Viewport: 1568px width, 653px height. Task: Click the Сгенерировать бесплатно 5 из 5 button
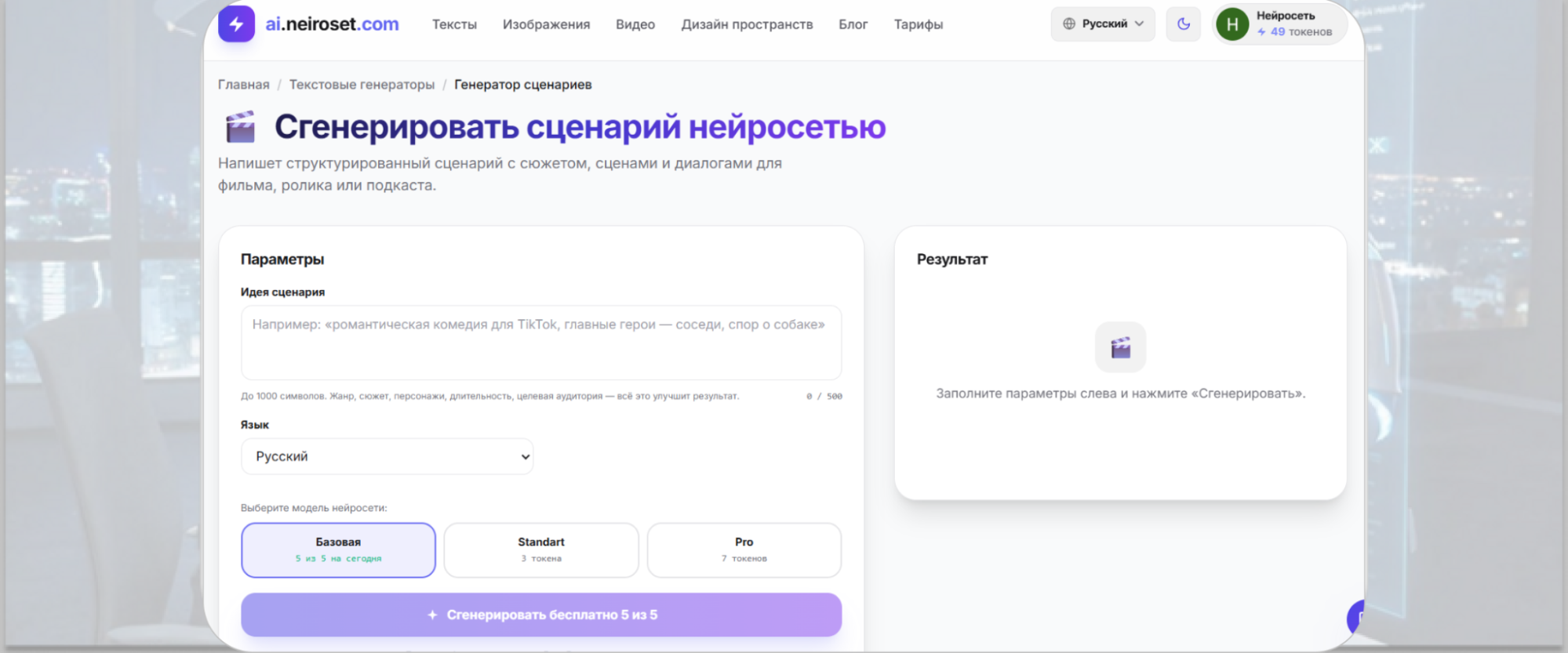click(x=541, y=615)
